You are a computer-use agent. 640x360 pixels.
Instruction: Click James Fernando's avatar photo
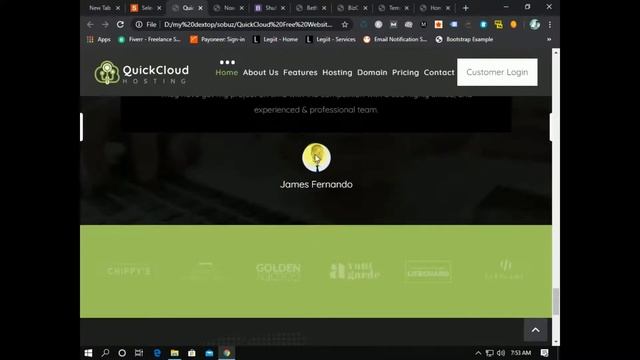(x=316, y=158)
